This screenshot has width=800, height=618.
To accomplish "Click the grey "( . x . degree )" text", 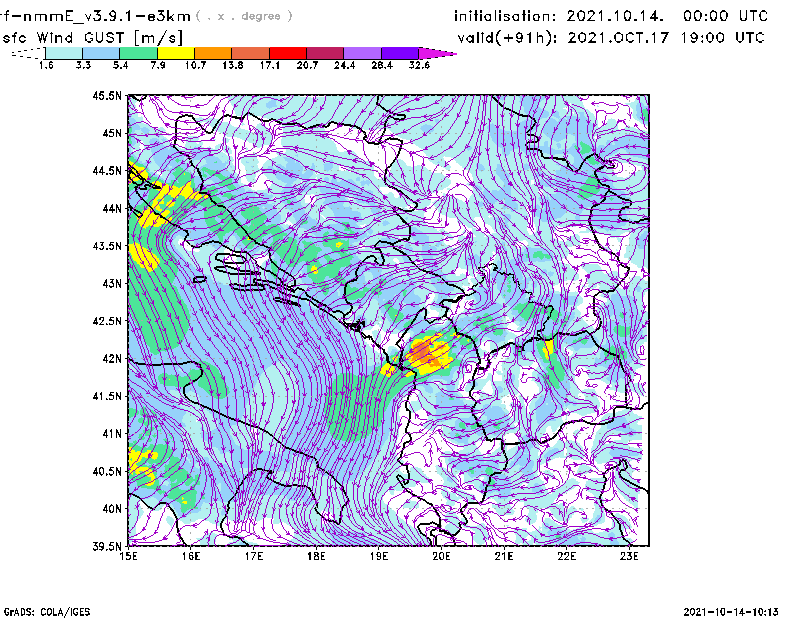I will click(244, 16).
